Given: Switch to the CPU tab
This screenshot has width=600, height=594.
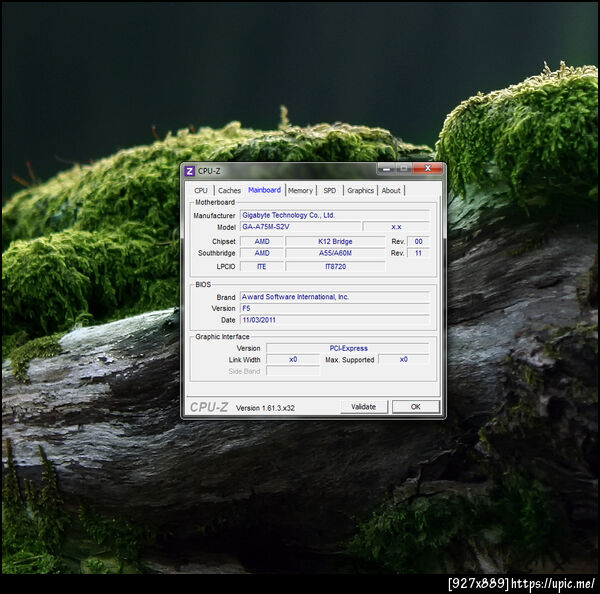Looking at the screenshot, I should pos(201,190).
